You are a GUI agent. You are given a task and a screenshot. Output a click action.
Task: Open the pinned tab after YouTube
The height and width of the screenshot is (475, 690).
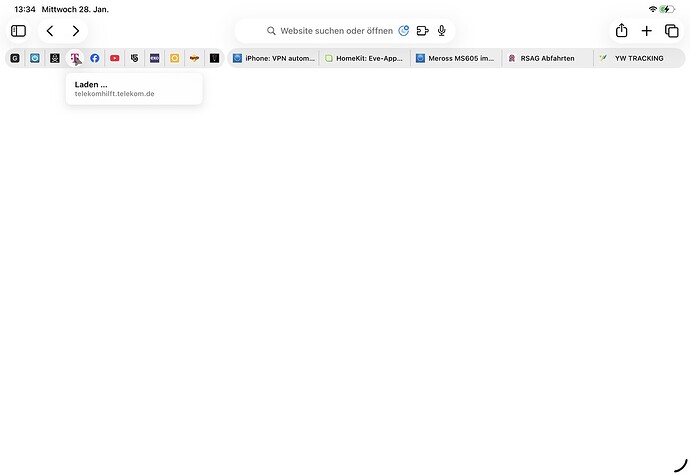(x=135, y=58)
